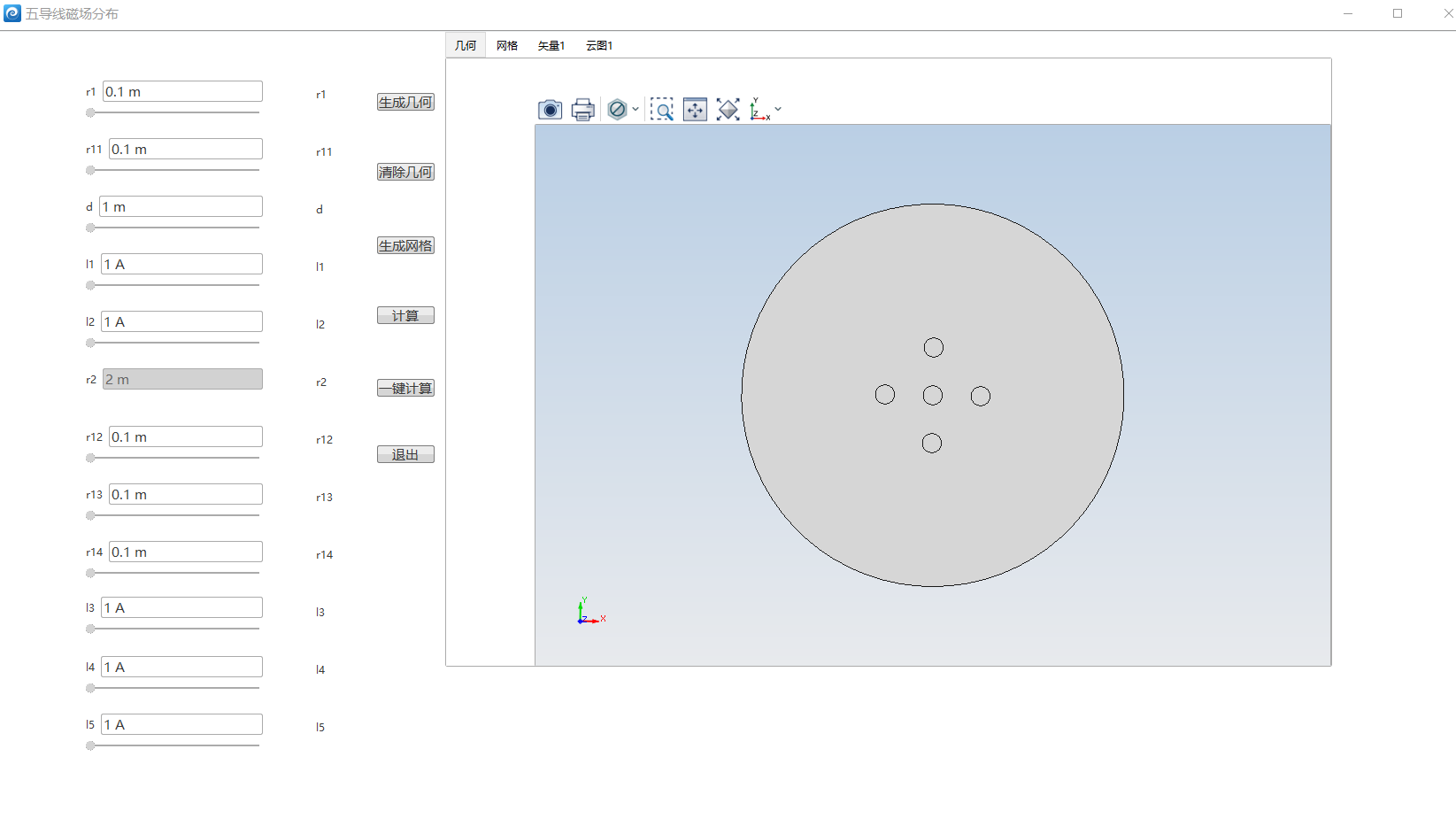Focus the r11 input field
Image resolution: width=1456 pixels, height=834 pixels.
pyautogui.click(x=186, y=149)
